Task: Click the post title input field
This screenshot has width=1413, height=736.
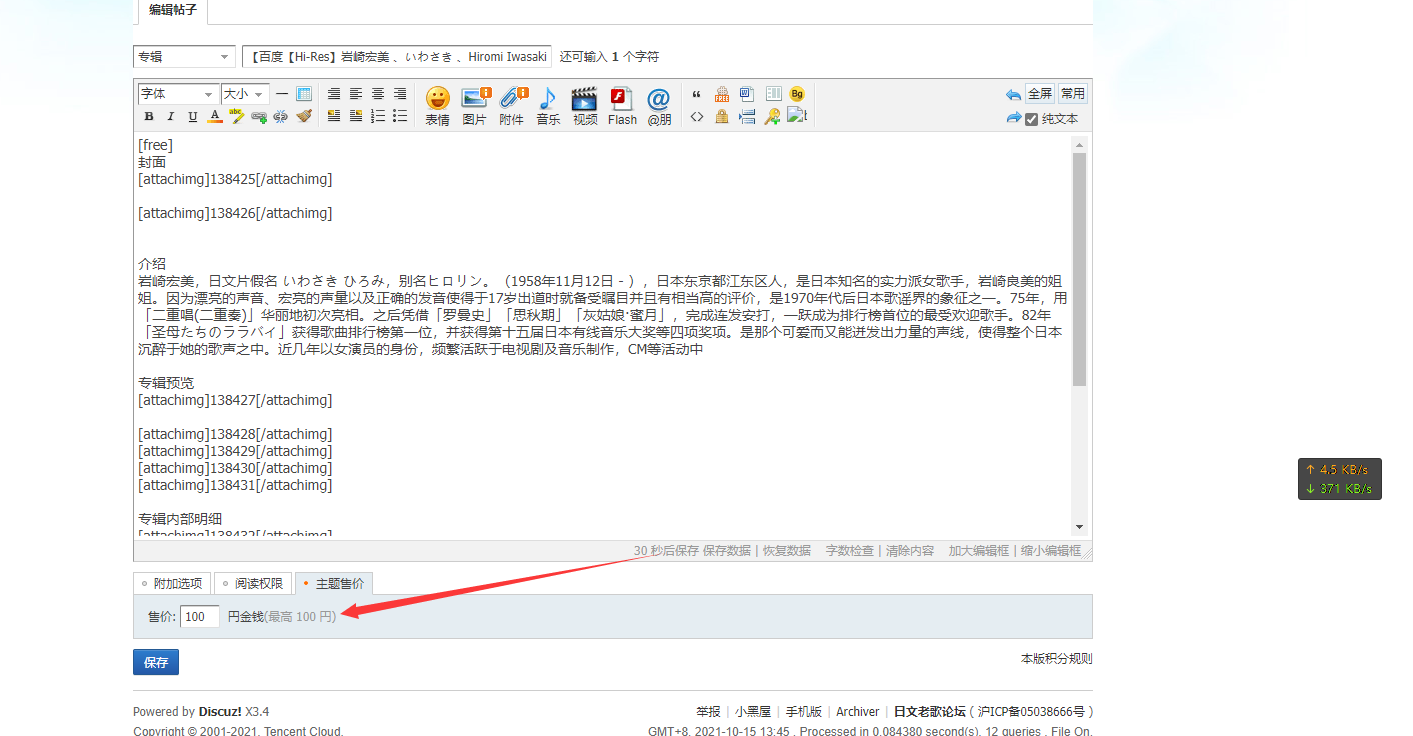Action: tap(397, 57)
